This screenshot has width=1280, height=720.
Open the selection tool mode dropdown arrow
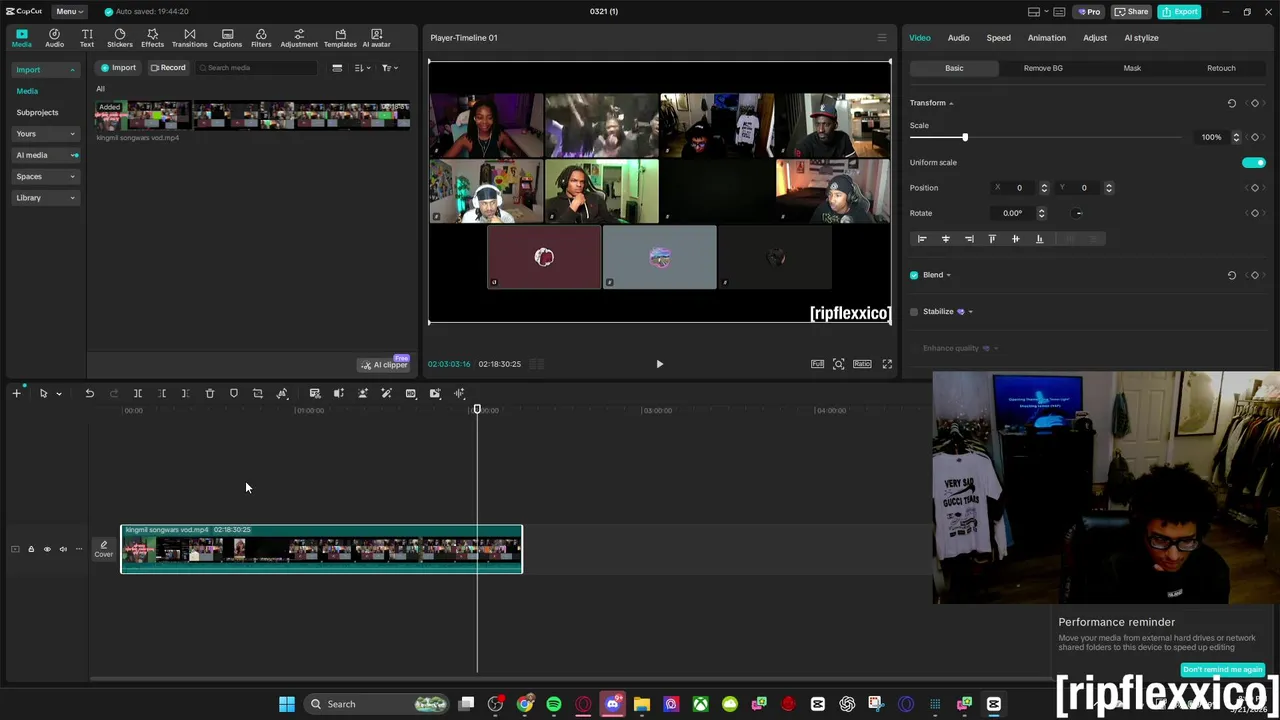pos(59,394)
